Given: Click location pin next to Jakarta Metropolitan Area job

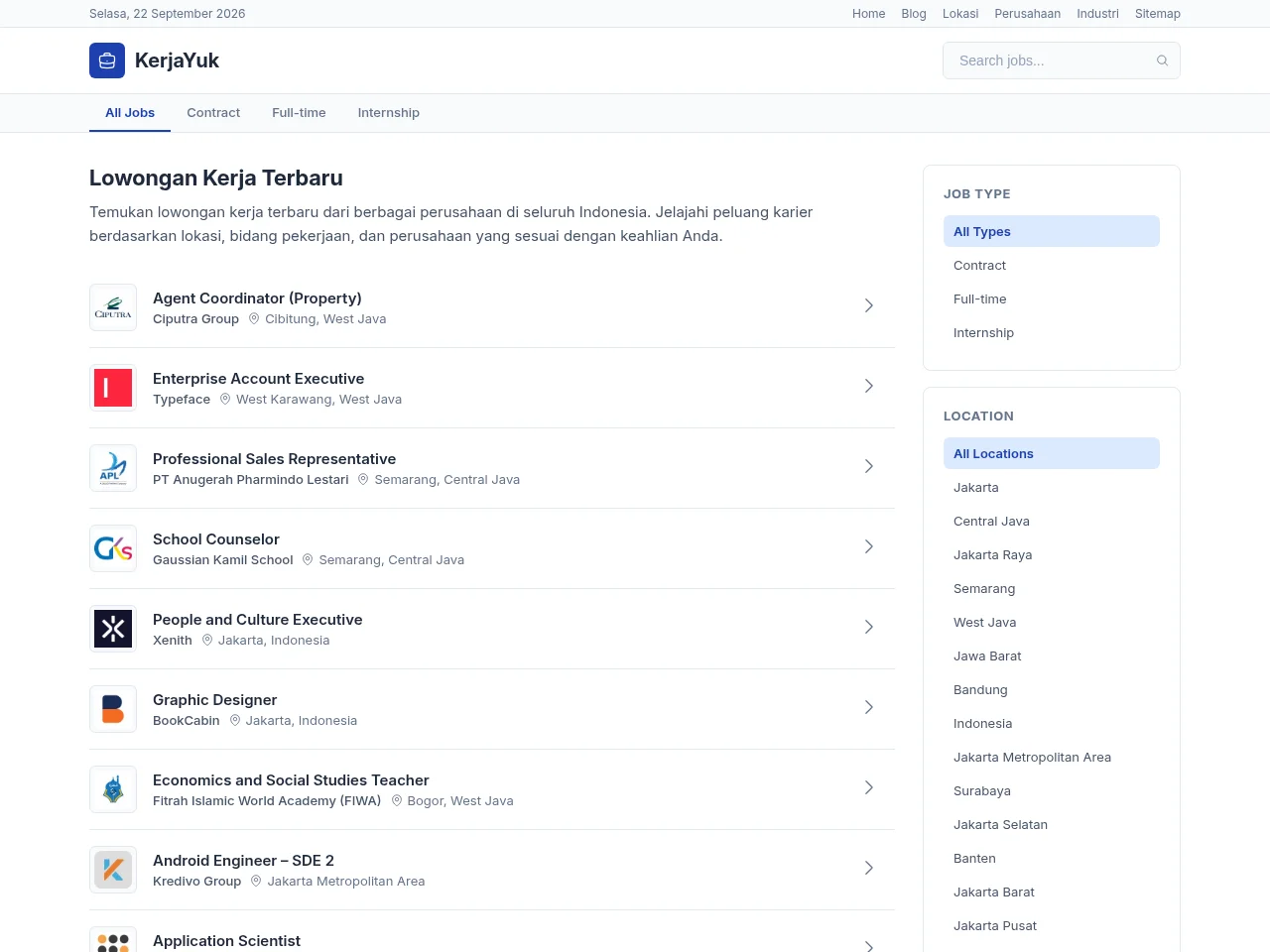Looking at the screenshot, I should tap(256, 881).
